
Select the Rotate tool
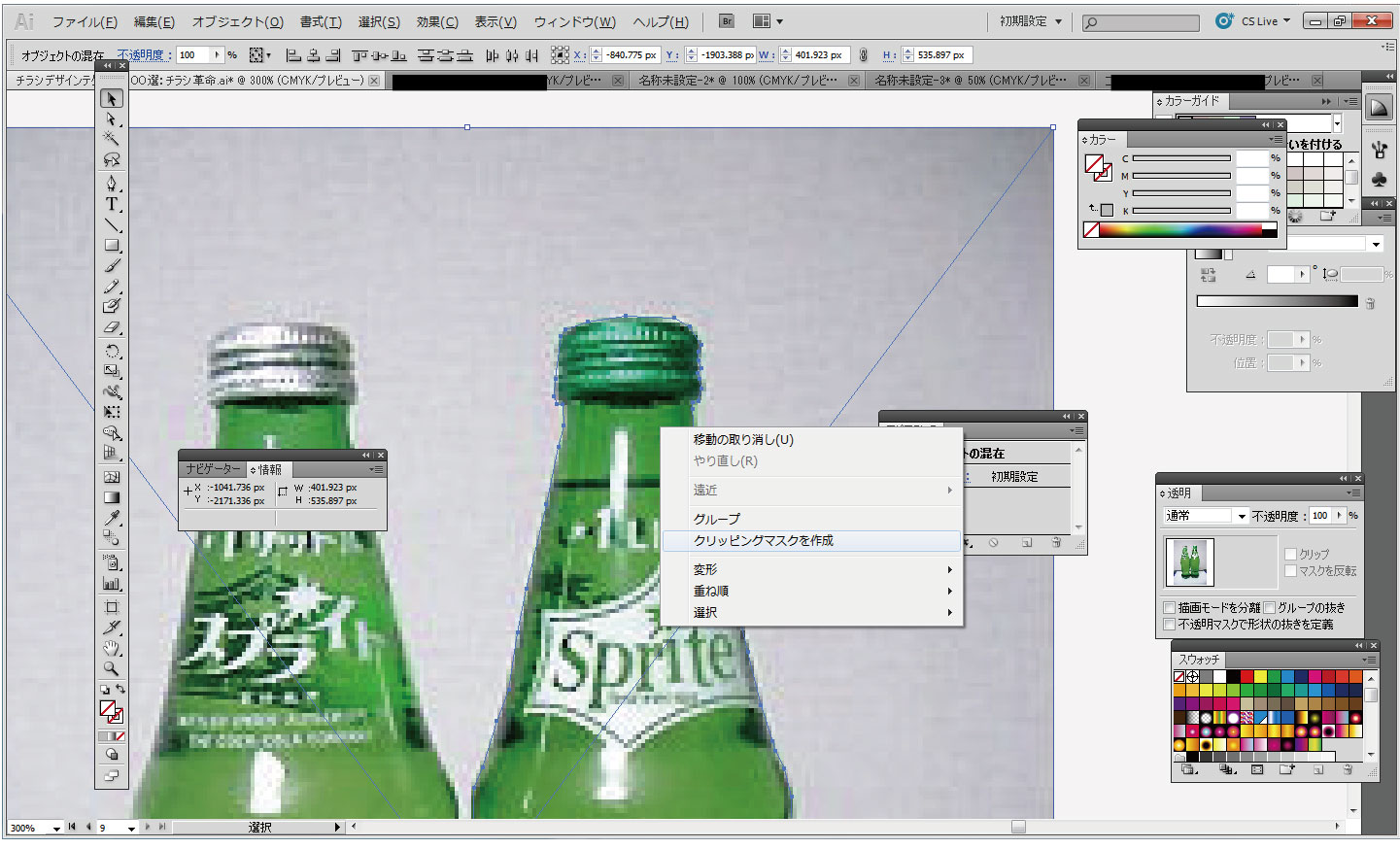[112, 352]
